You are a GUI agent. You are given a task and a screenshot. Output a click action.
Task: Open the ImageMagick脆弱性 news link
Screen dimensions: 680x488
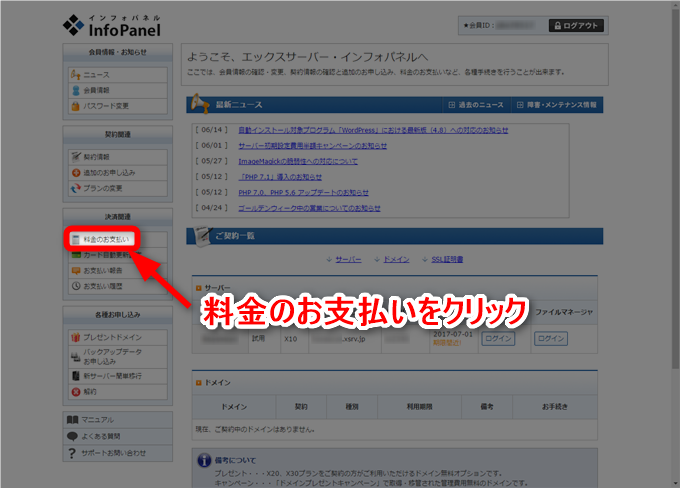[x=298, y=161]
